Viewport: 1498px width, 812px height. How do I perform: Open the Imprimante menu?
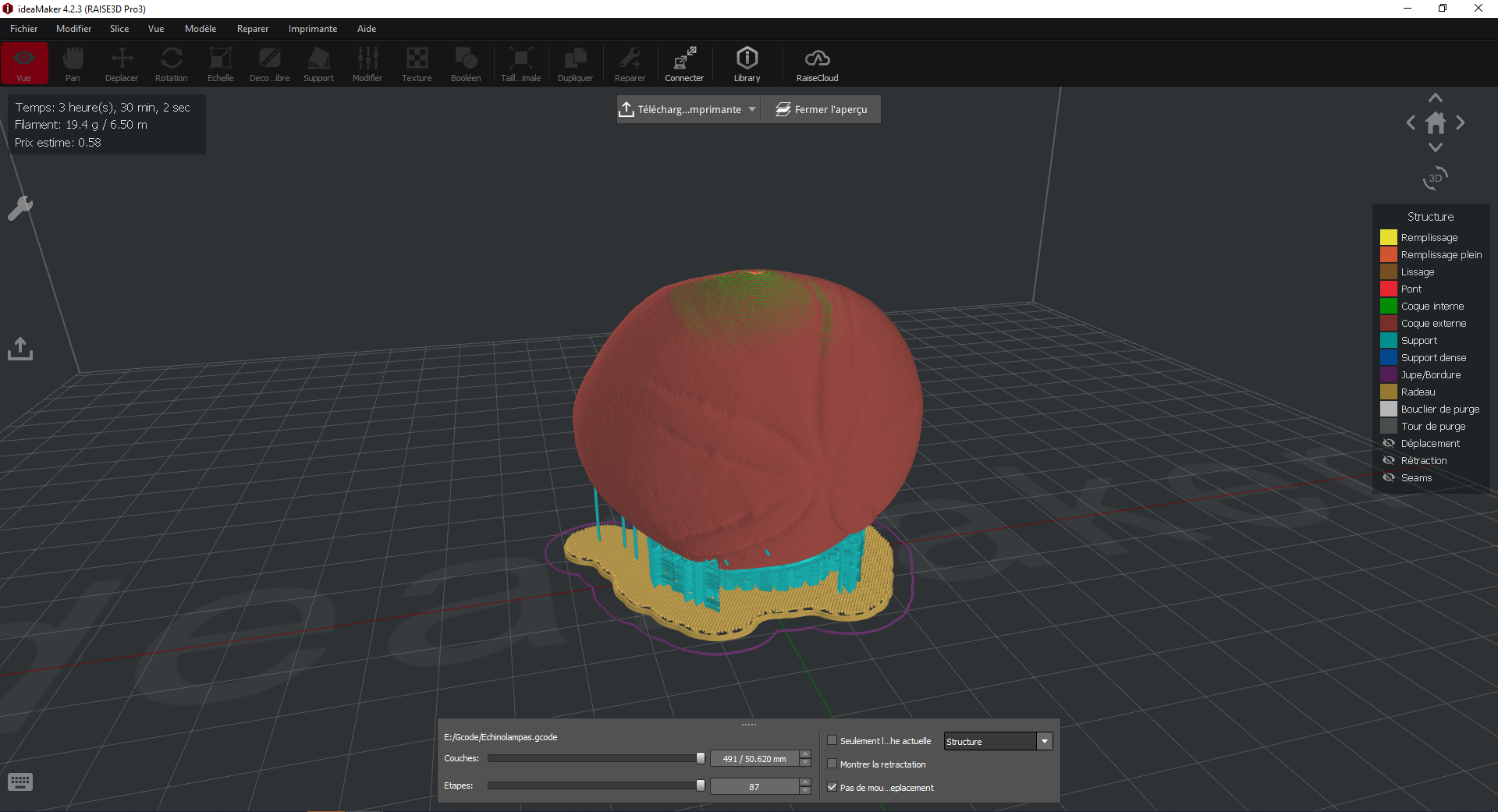[x=312, y=29]
